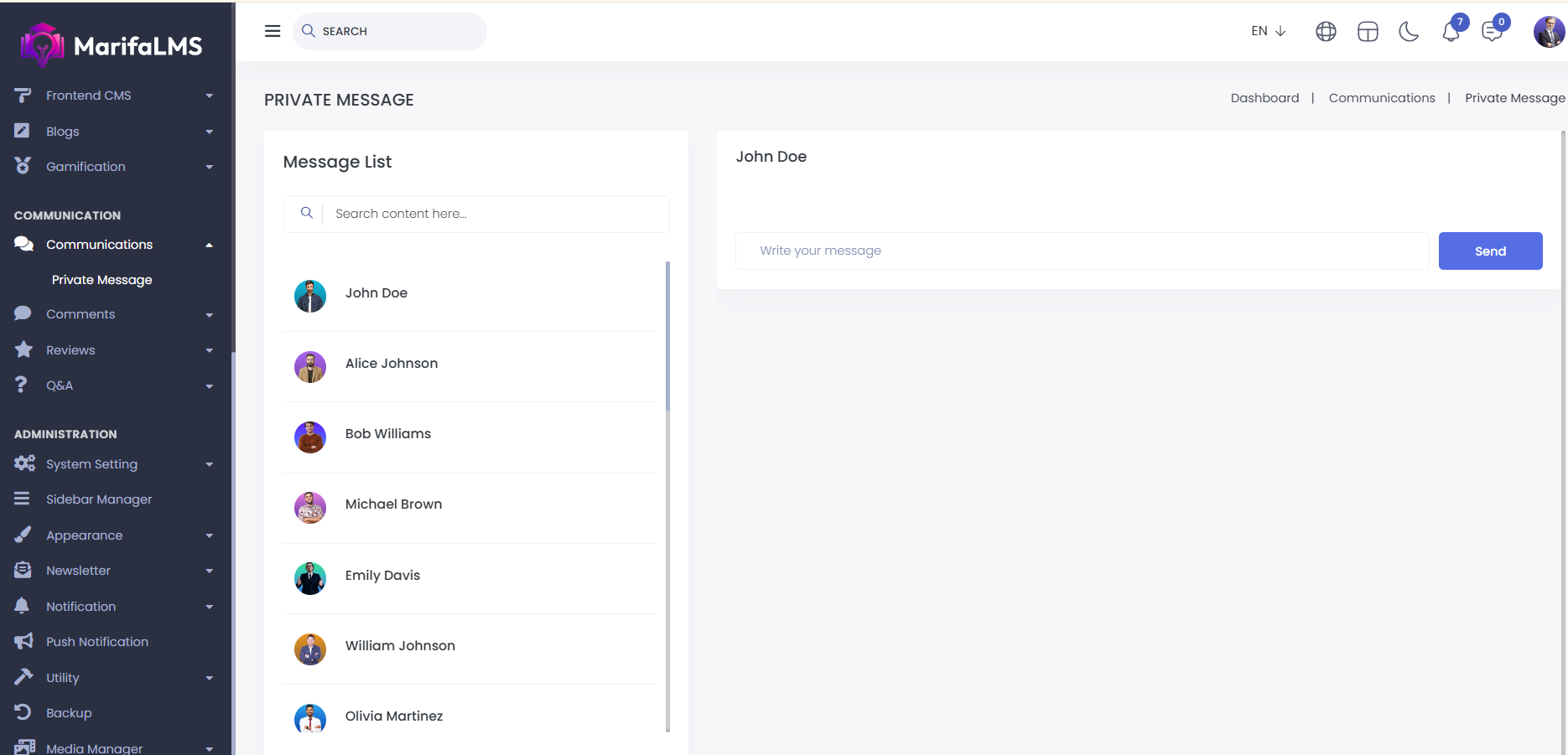Open the chat messages icon in header
The height and width of the screenshot is (755, 1568).
pyautogui.click(x=1492, y=32)
